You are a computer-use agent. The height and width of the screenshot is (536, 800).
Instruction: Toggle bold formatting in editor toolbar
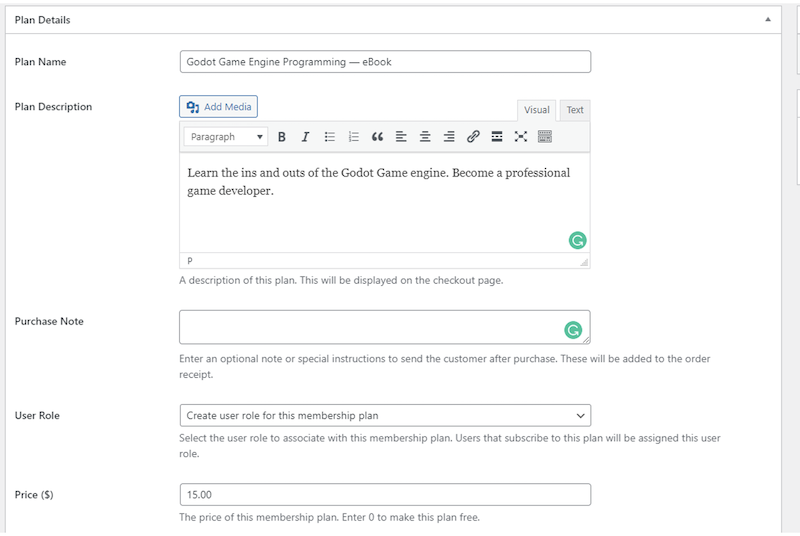pyautogui.click(x=281, y=137)
